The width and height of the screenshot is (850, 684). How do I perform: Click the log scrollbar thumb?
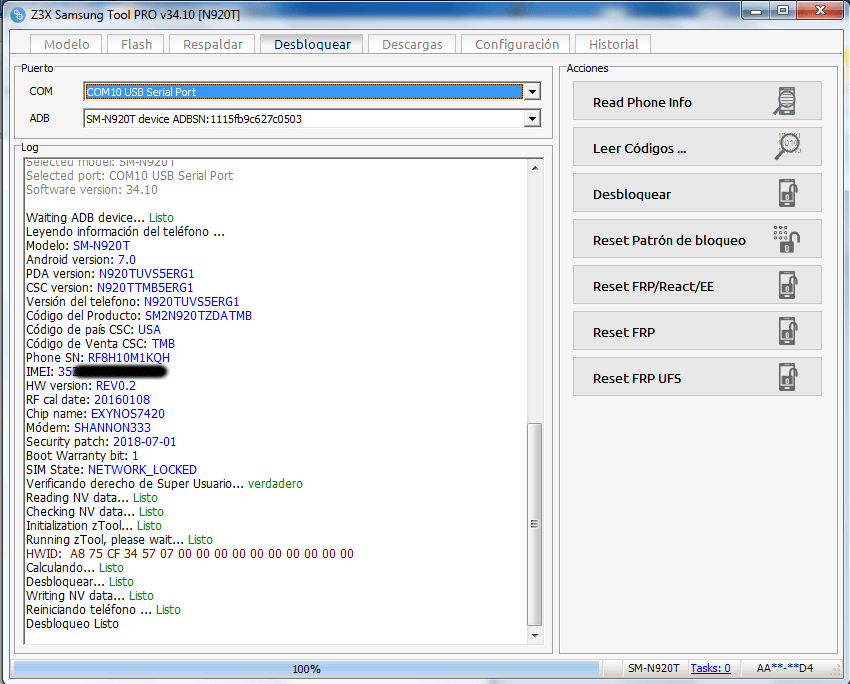pyautogui.click(x=535, y=524)
